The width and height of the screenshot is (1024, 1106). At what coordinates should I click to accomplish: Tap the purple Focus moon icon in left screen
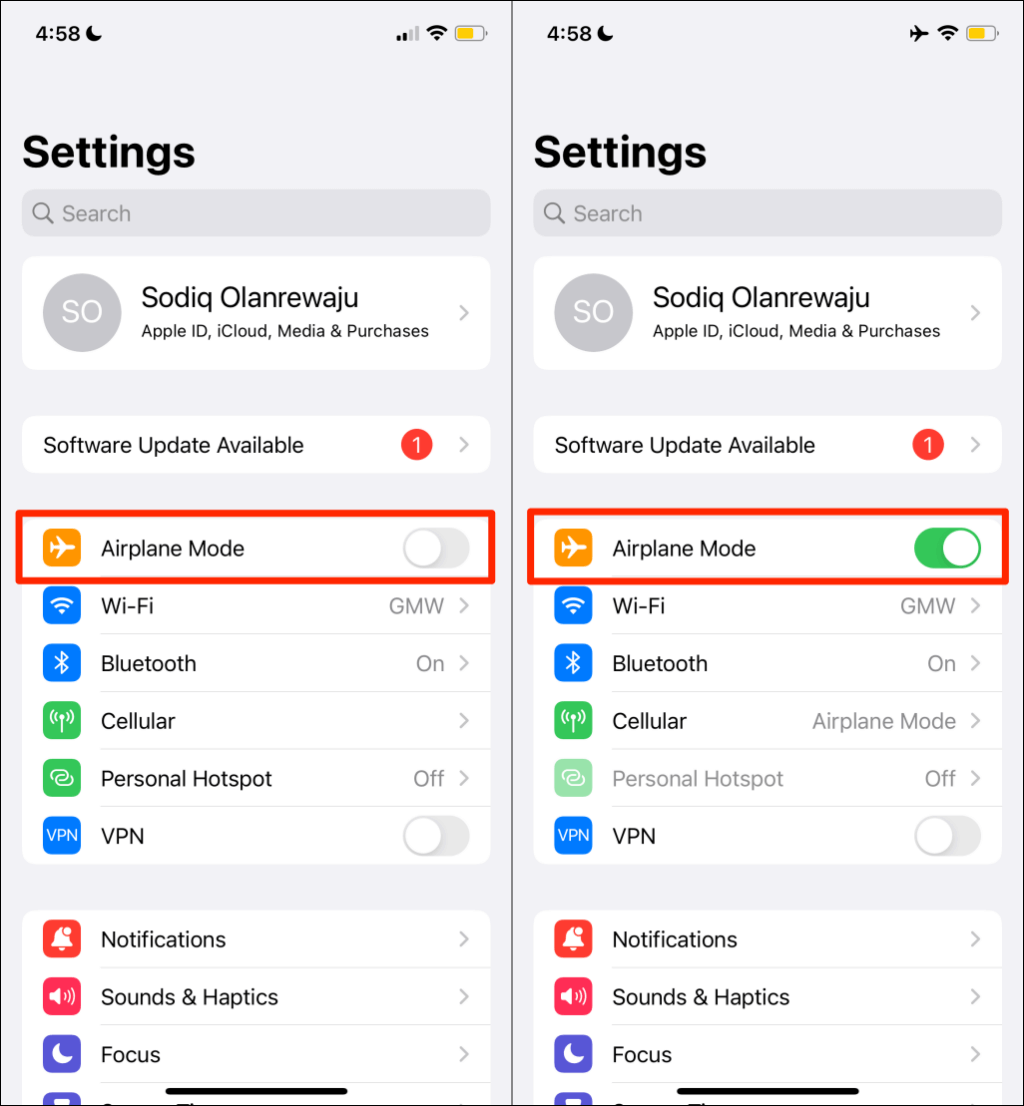point(62,1054)
